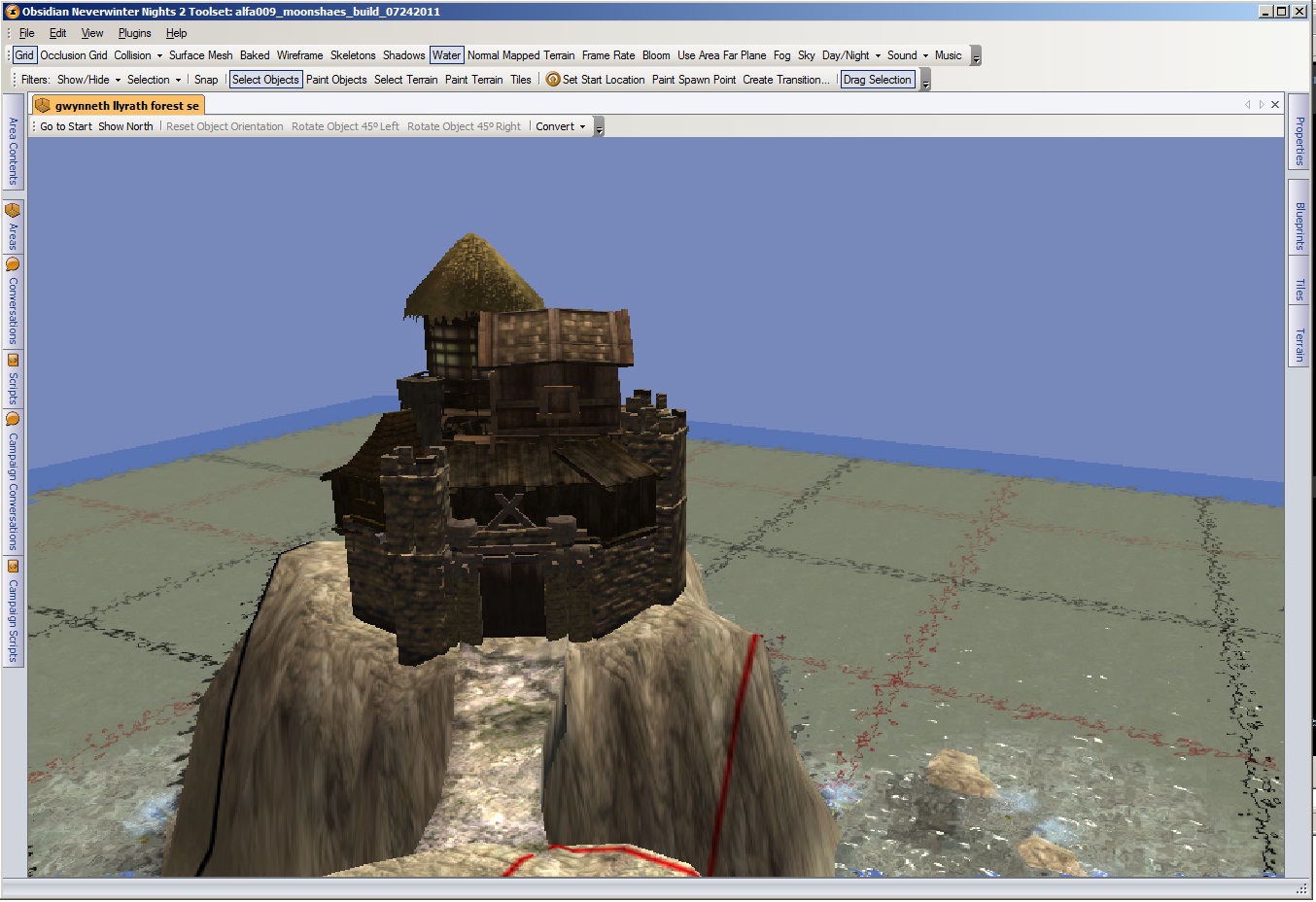1316x902 pixels.
Task: Toggle the Occlusion Grid display
Action: (74, 55)
